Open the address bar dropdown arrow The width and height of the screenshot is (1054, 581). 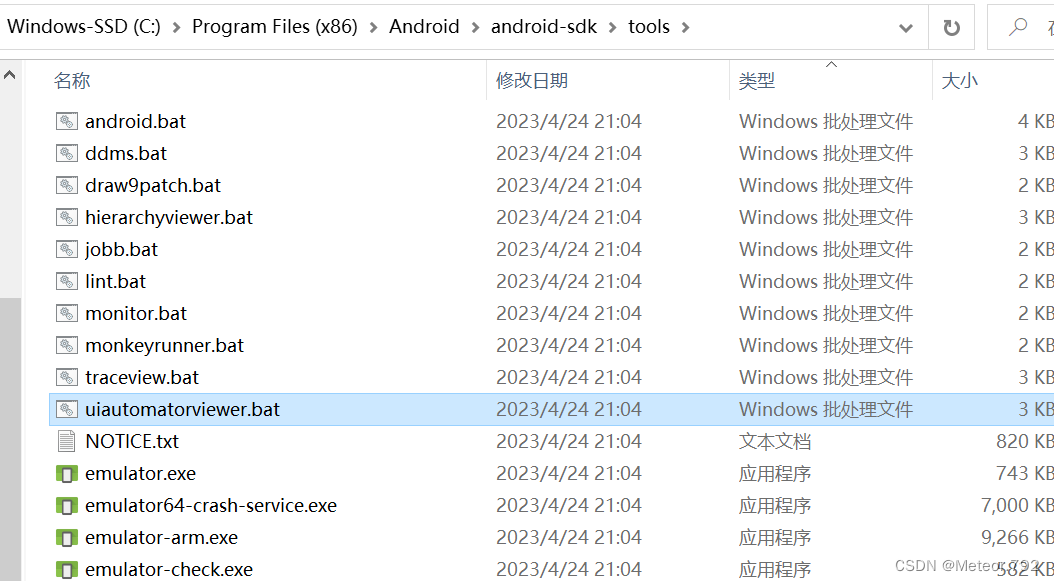pos(905,26)
